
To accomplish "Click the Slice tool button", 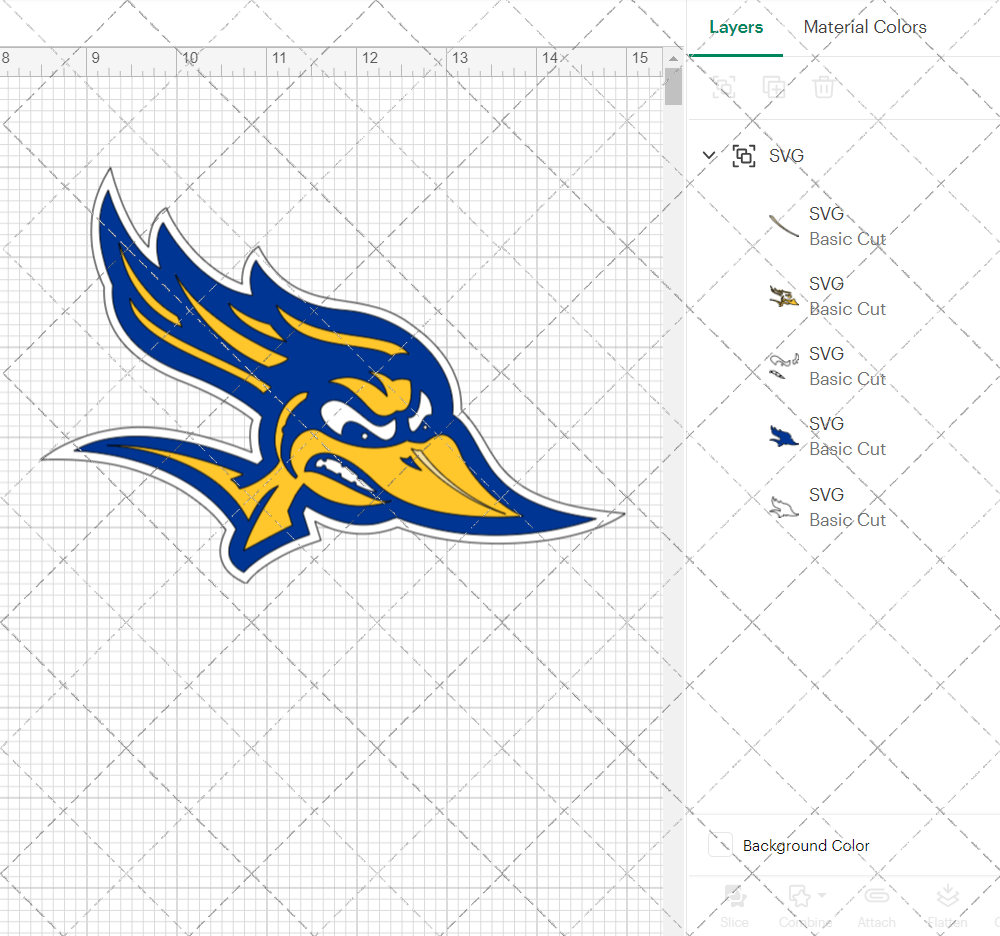I will 734,906.
